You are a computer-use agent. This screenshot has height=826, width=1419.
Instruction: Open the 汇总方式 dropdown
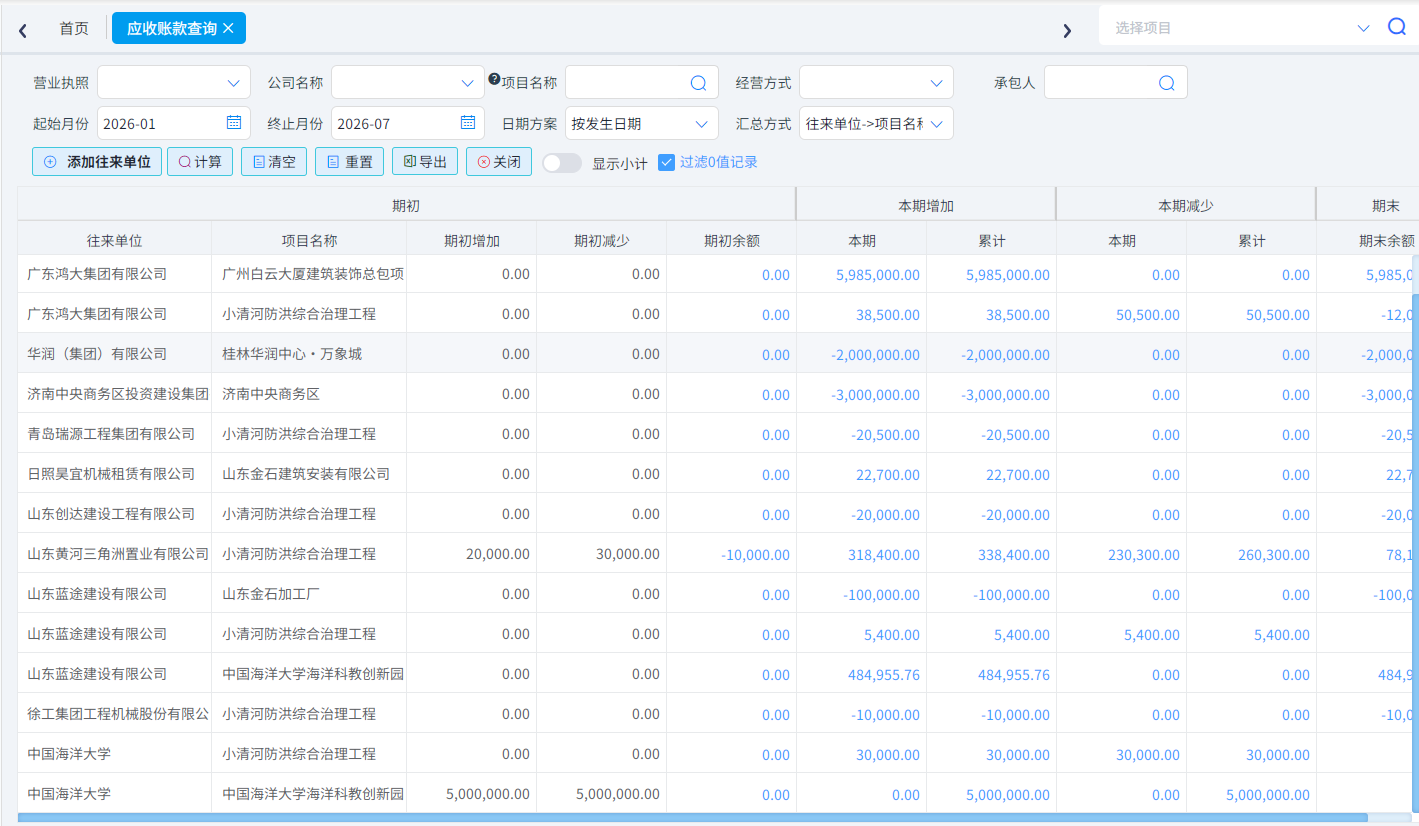[x=876, y=124]
